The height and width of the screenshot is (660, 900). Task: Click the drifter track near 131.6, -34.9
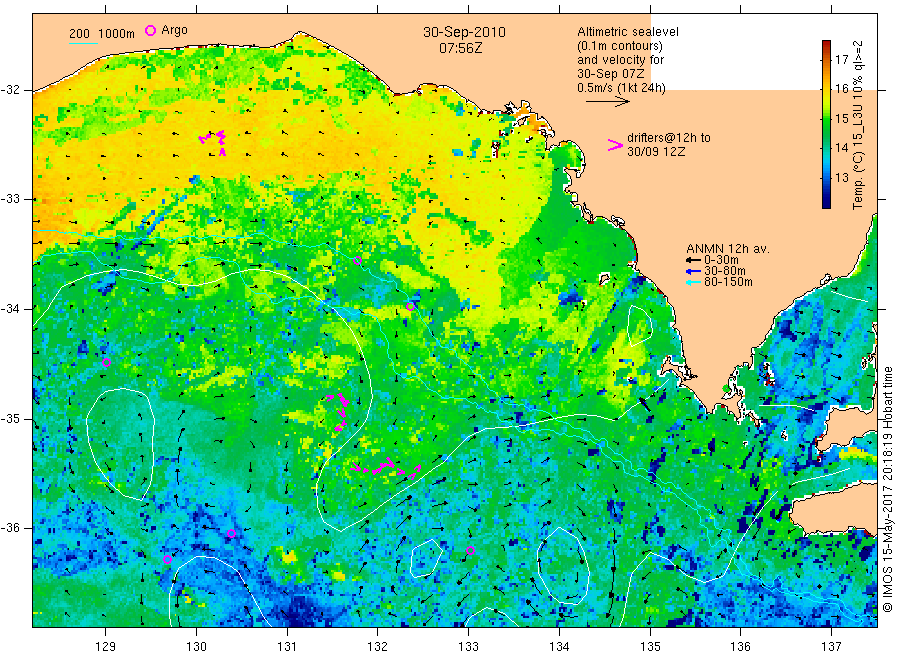[x=340, y=412]
